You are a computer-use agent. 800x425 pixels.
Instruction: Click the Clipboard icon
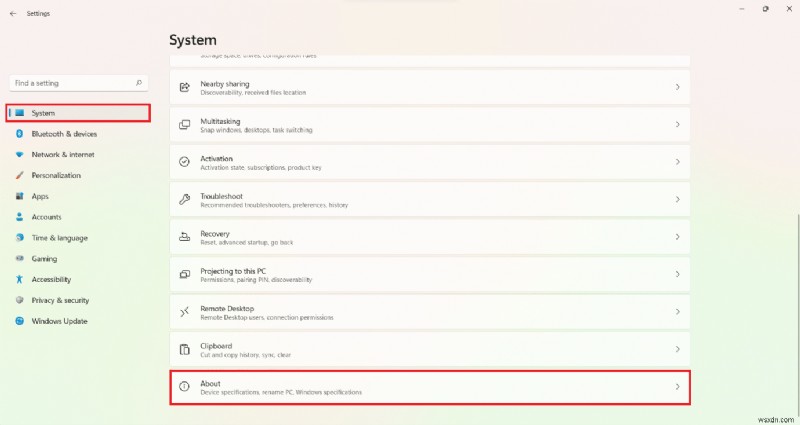(185, 349)
